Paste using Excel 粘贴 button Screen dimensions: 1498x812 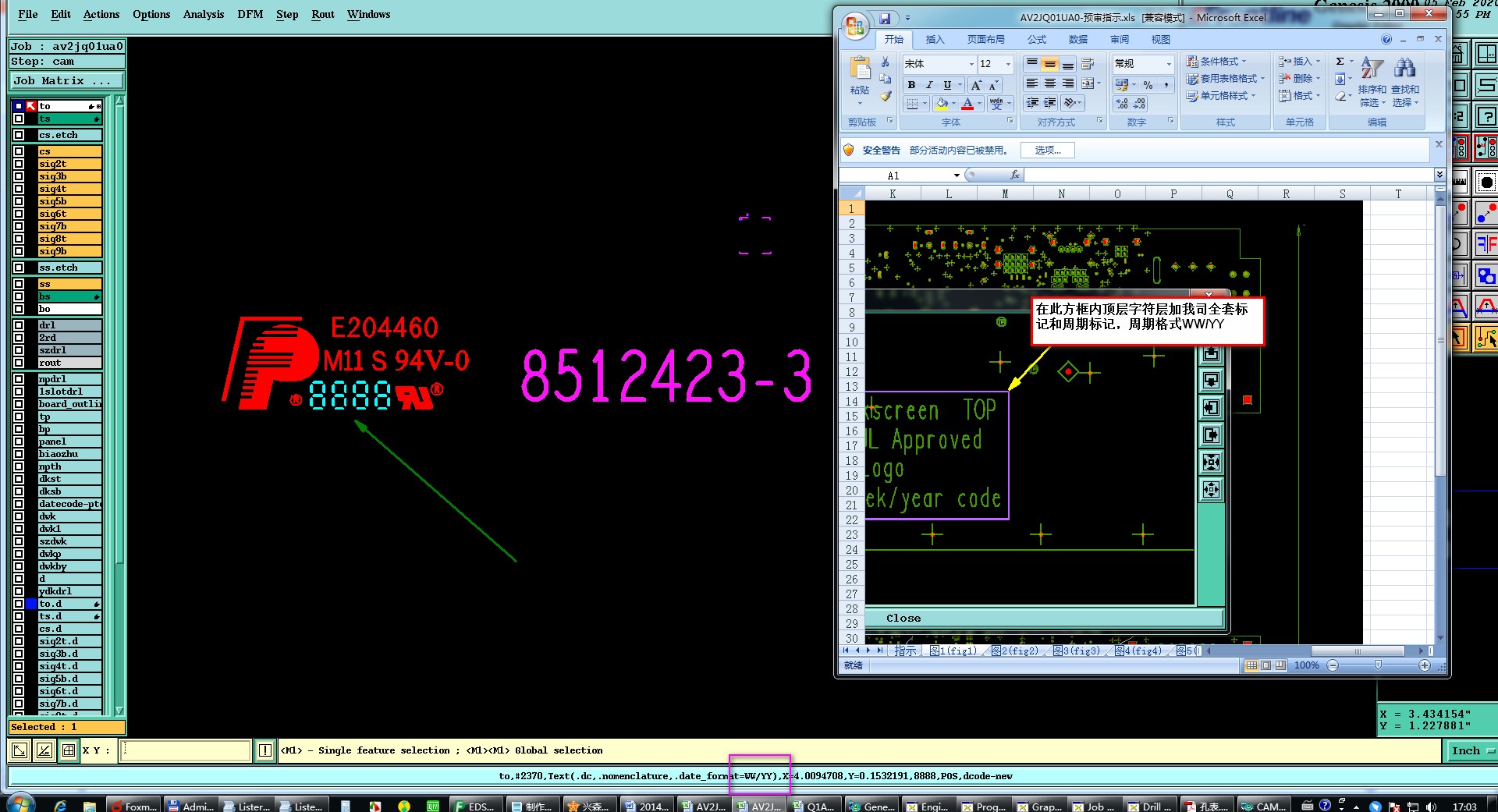(861, 81)
